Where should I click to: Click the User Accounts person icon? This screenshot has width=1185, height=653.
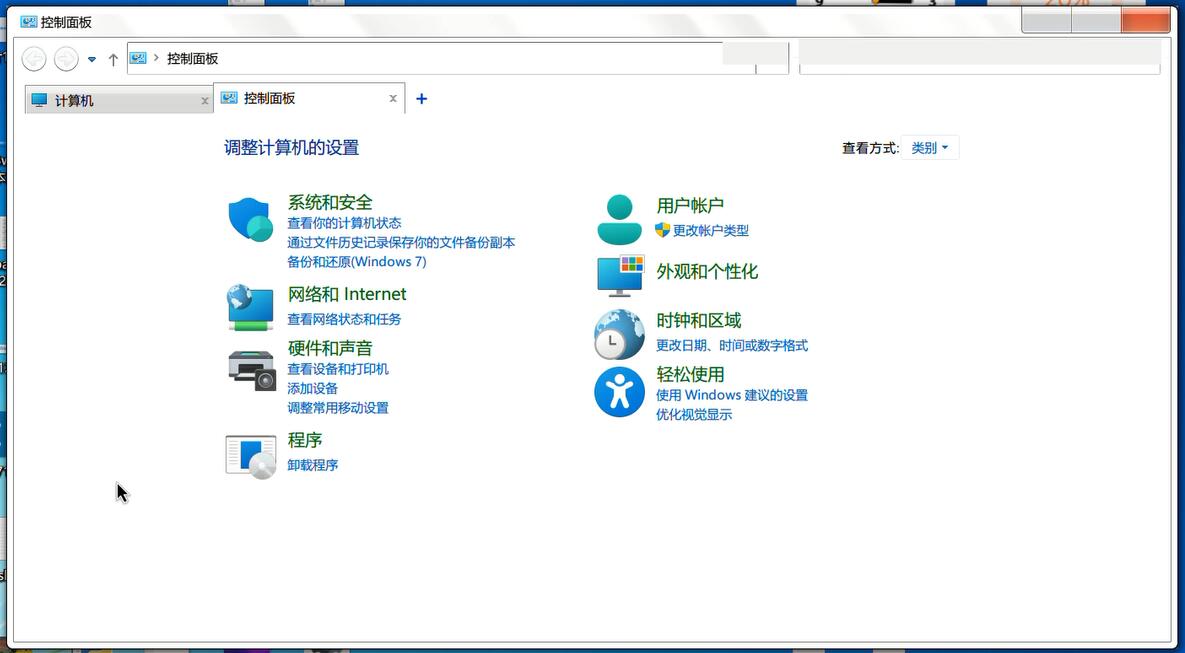pos(619,220)
